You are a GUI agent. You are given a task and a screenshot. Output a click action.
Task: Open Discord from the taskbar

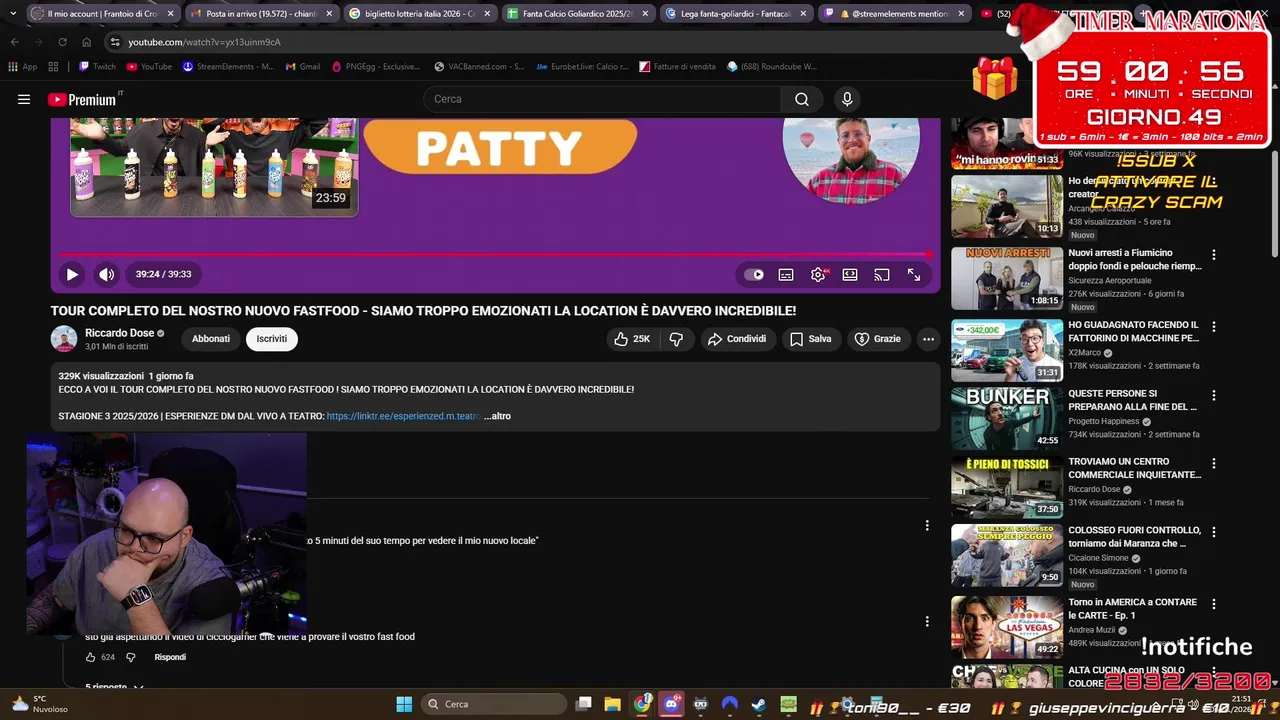click(671, 704)
